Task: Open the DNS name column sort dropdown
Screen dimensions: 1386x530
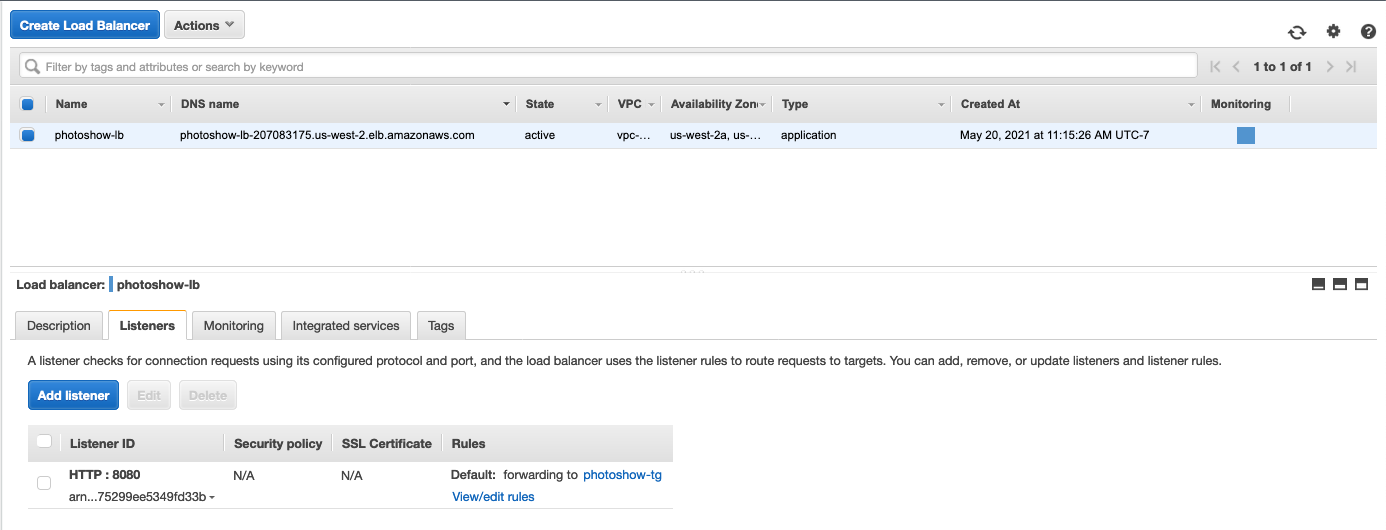Action: pyautogui.click(x=506, y=105)
